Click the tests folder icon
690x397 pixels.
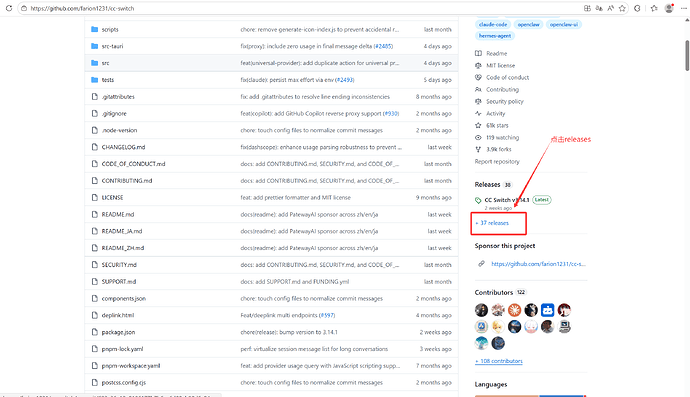coord(94,80)
